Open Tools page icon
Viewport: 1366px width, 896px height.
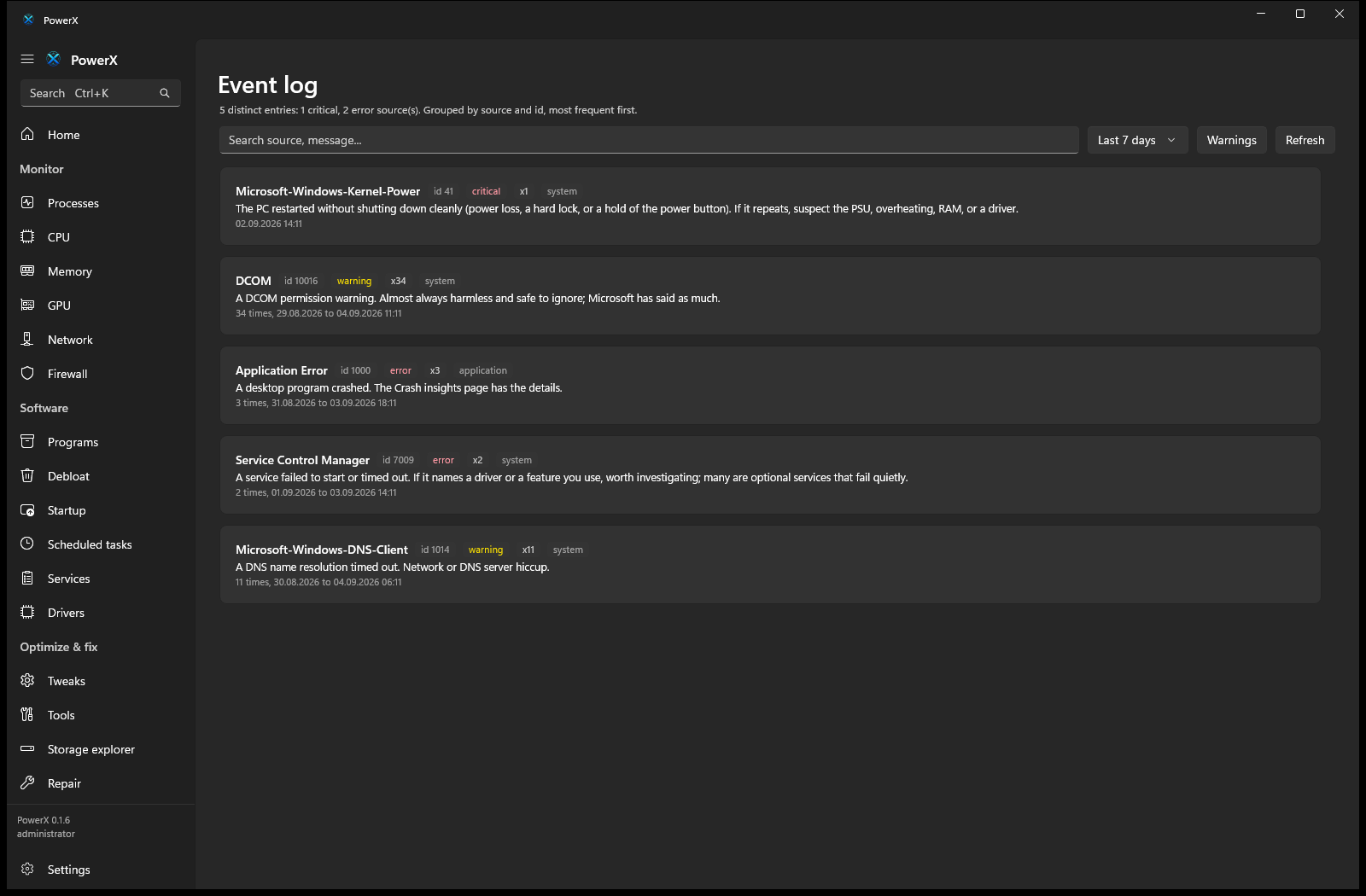(x=27, y=714)
